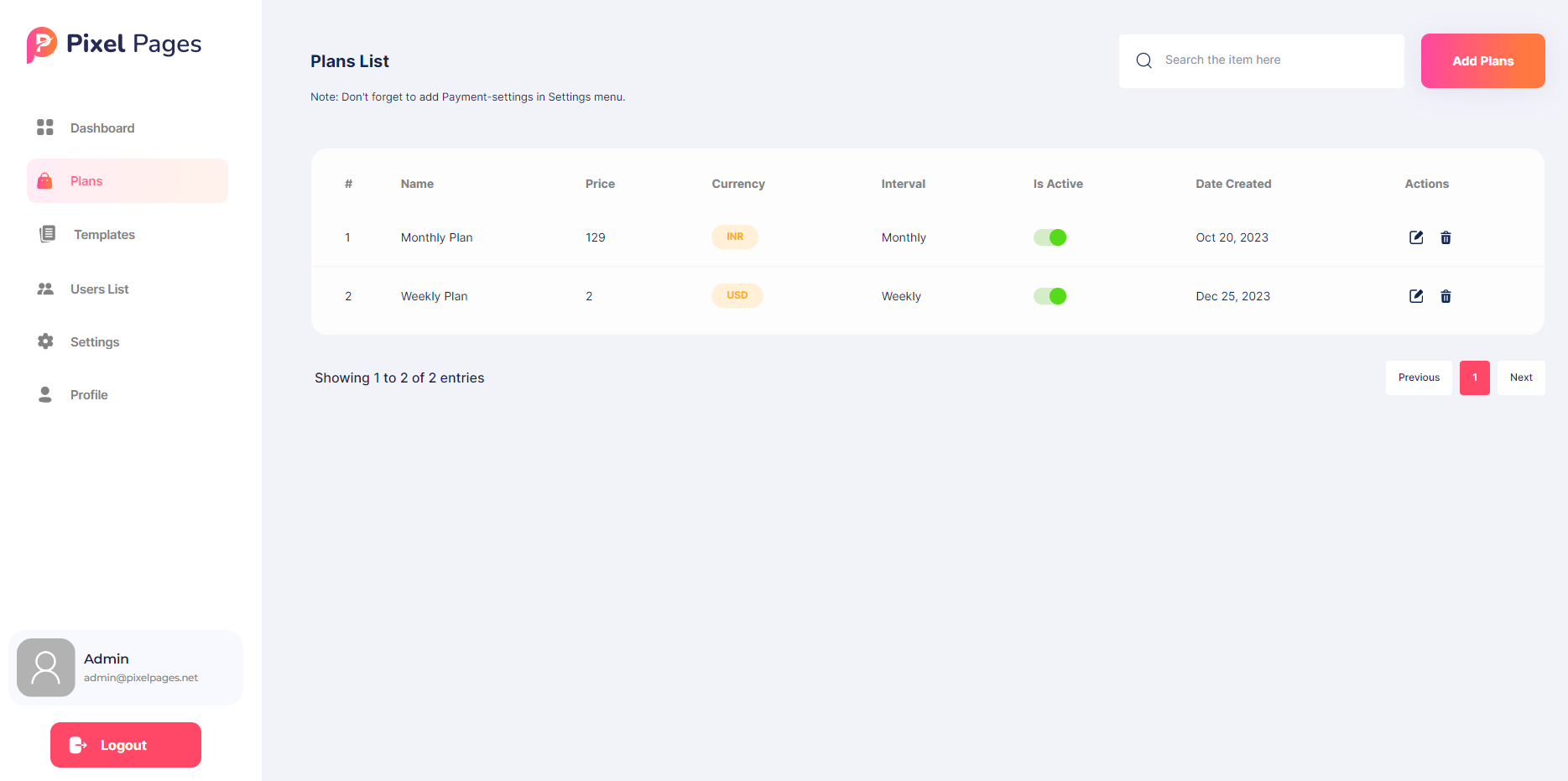
Task: Click the Previous pagination button
Action: point(1419,377)
